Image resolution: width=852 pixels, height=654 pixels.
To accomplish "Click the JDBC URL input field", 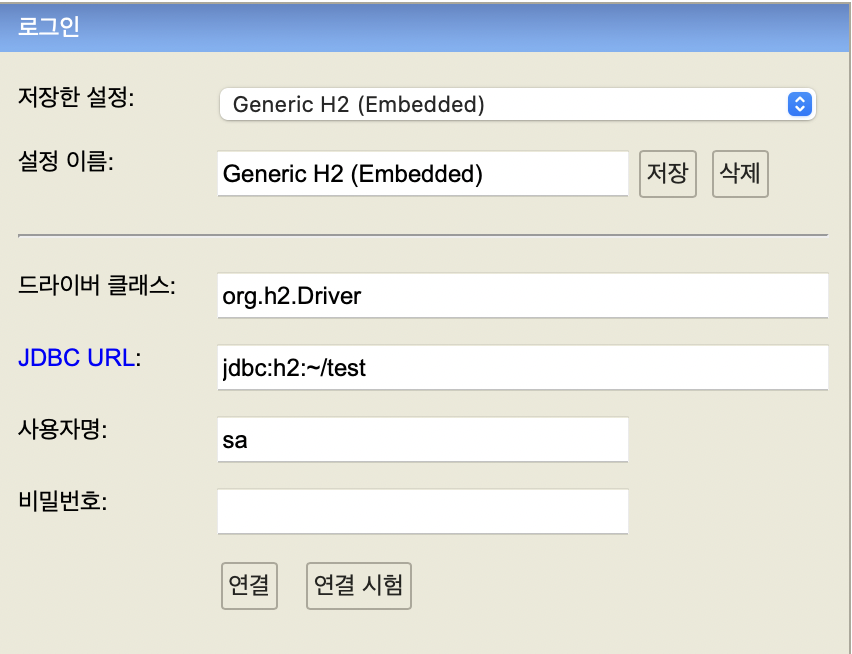I will (x=523, y=367).
